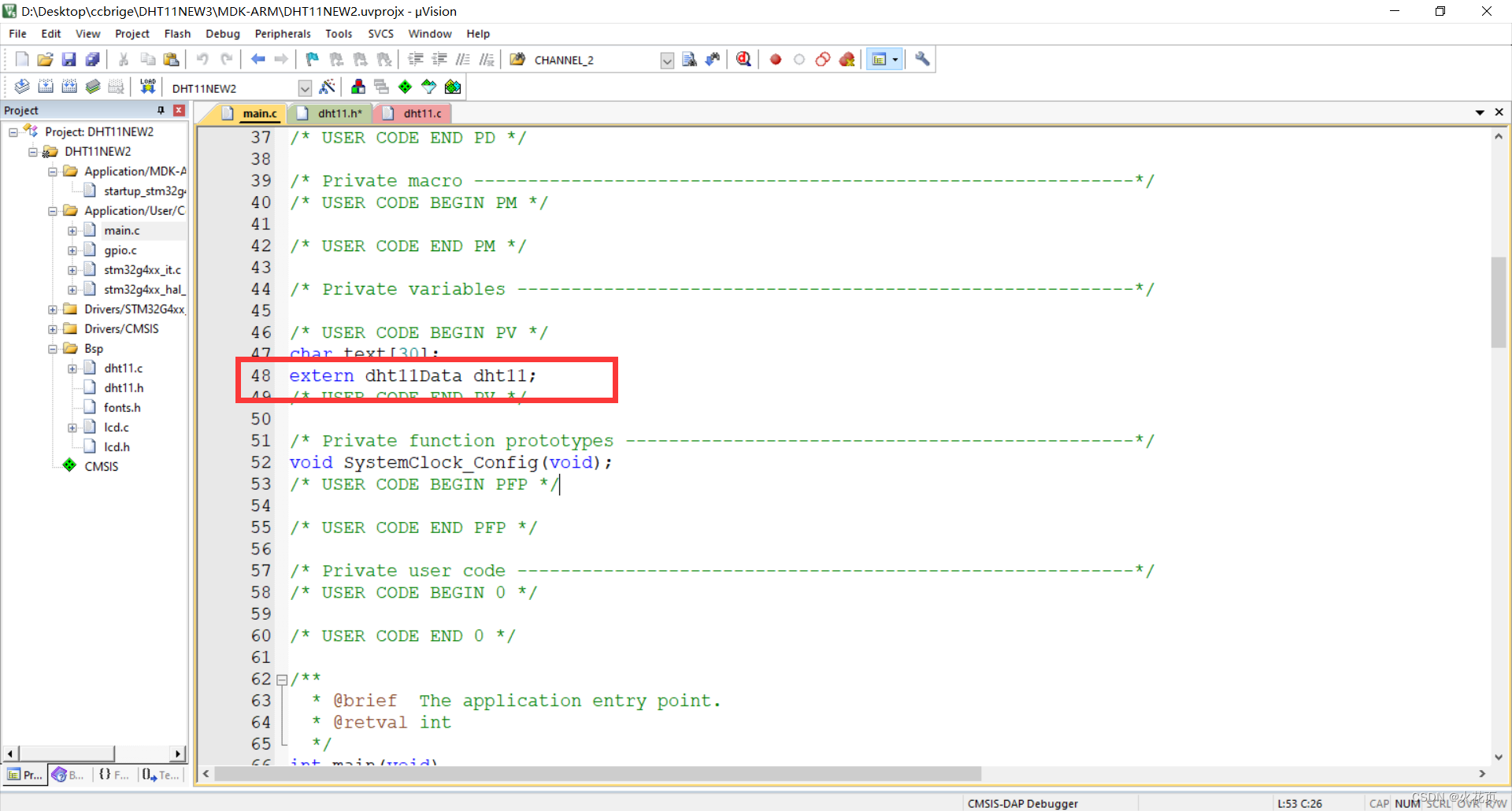Kill all breakpoints in program
The width and height of the screenshot is (1512, 811).
pos(847,59)
